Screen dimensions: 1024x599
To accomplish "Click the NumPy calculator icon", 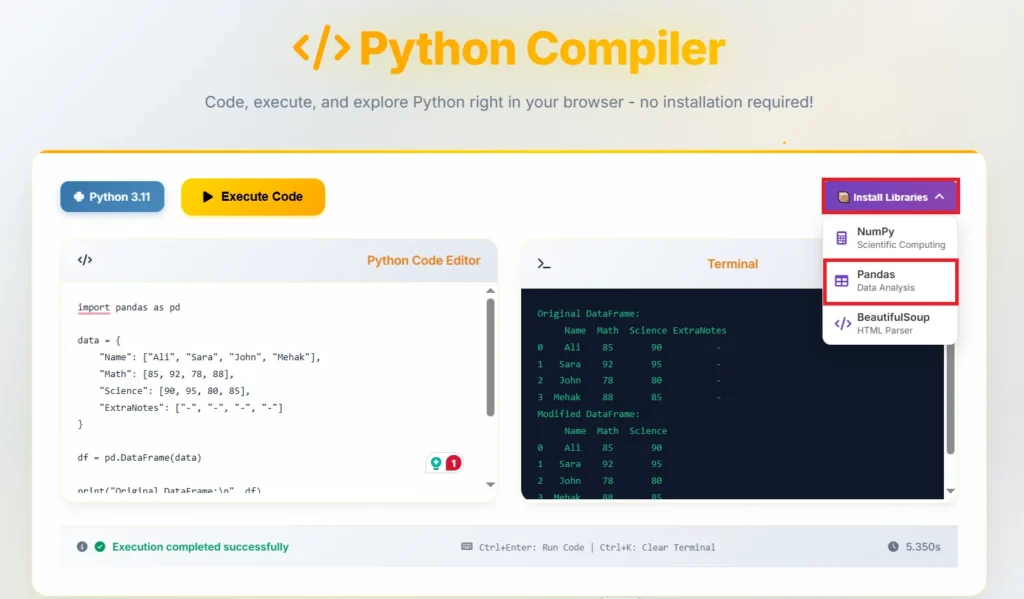I will pyautogui.click(x=841, y=238).
